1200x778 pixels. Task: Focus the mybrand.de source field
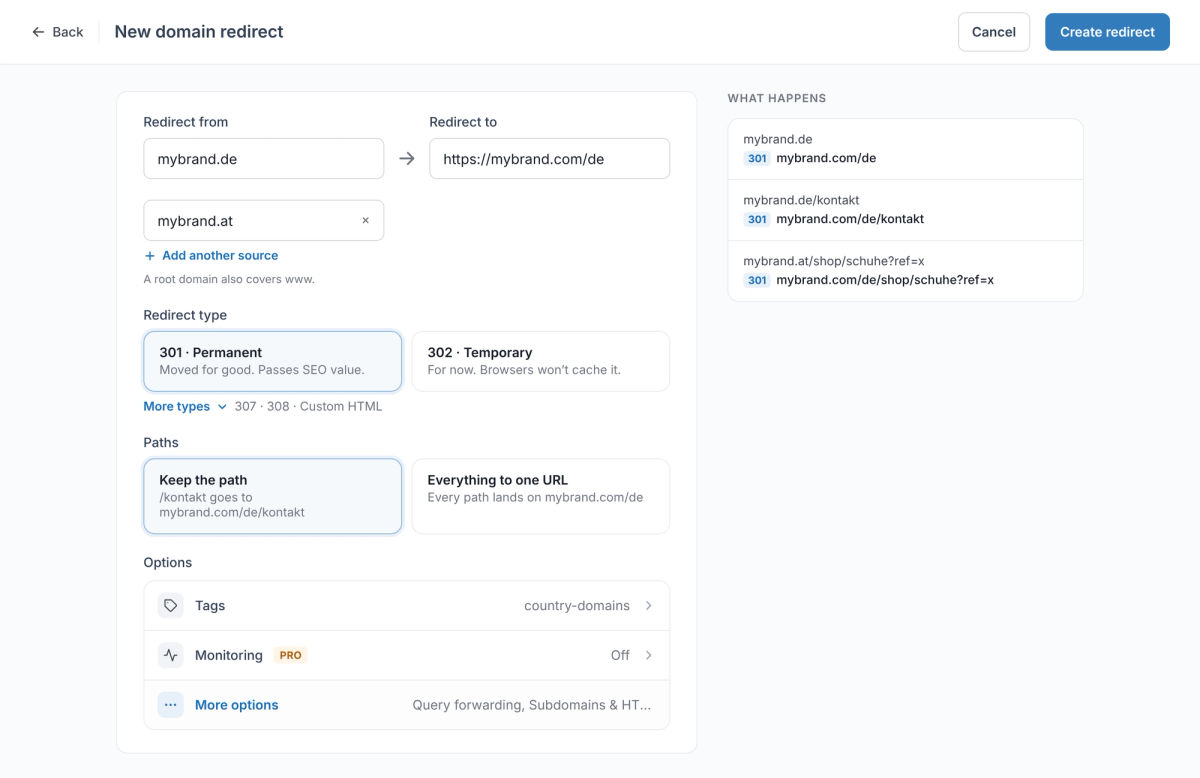pyautogui.click(x=264, y=159)
